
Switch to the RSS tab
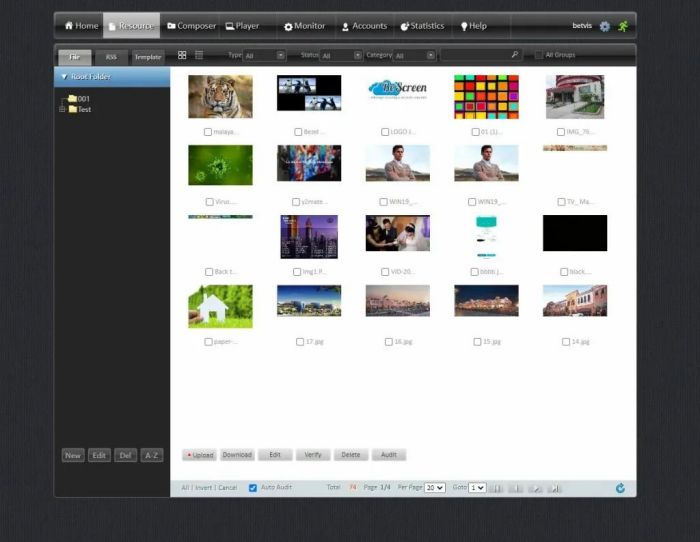(111, 57)
